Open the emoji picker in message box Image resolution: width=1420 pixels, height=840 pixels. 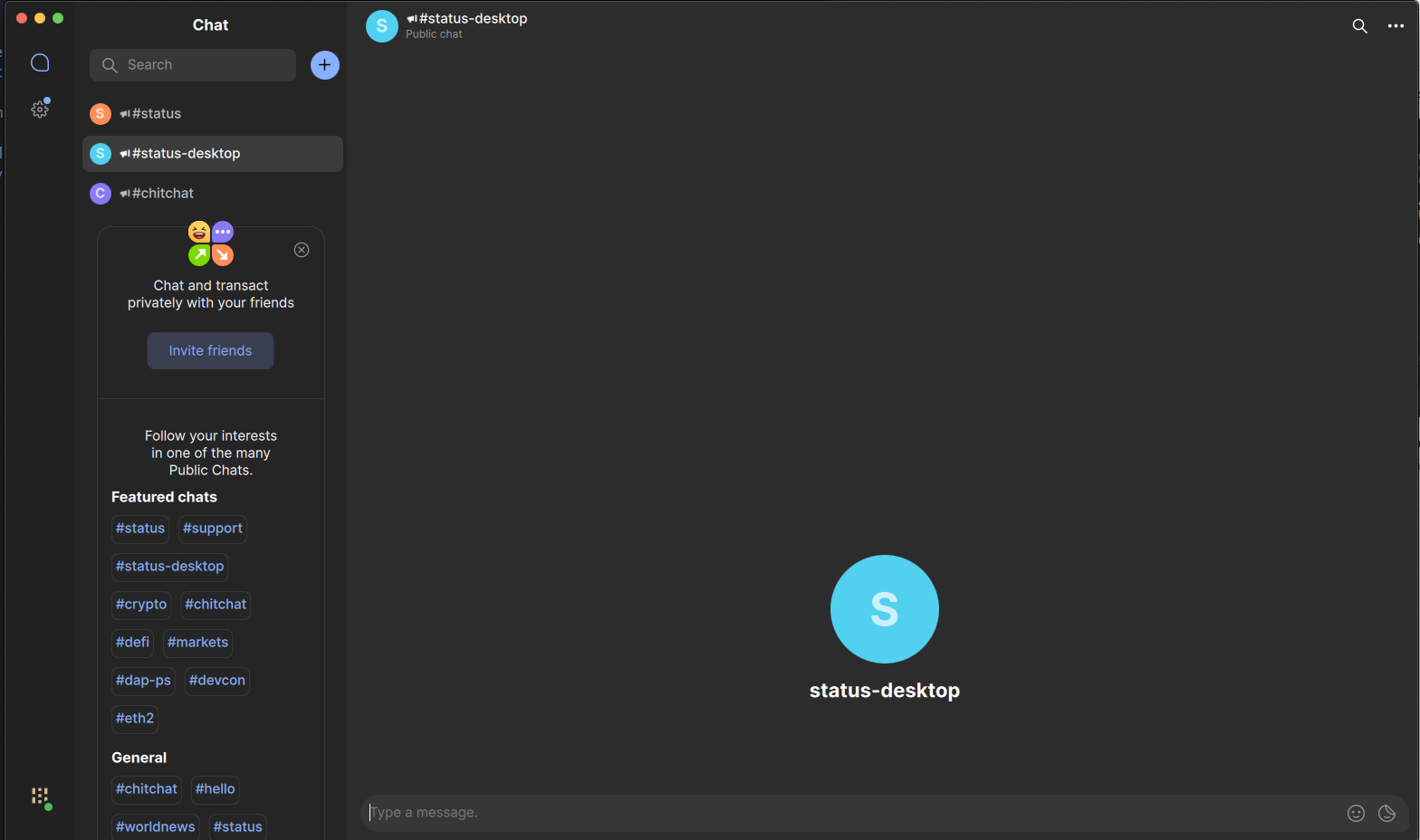pos(1356,813)
